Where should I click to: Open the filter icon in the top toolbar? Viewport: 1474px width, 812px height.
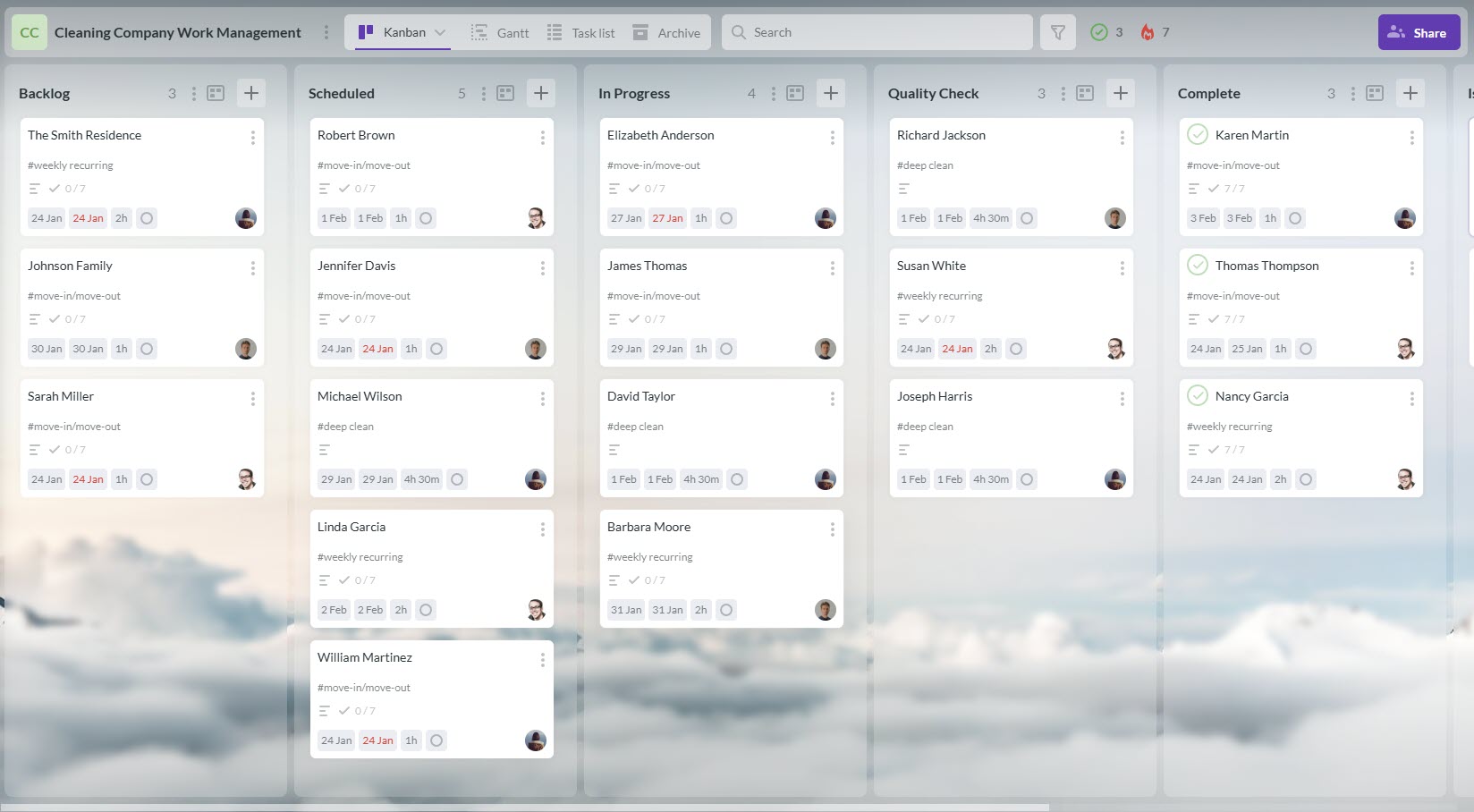click(x=1057, y=32)
